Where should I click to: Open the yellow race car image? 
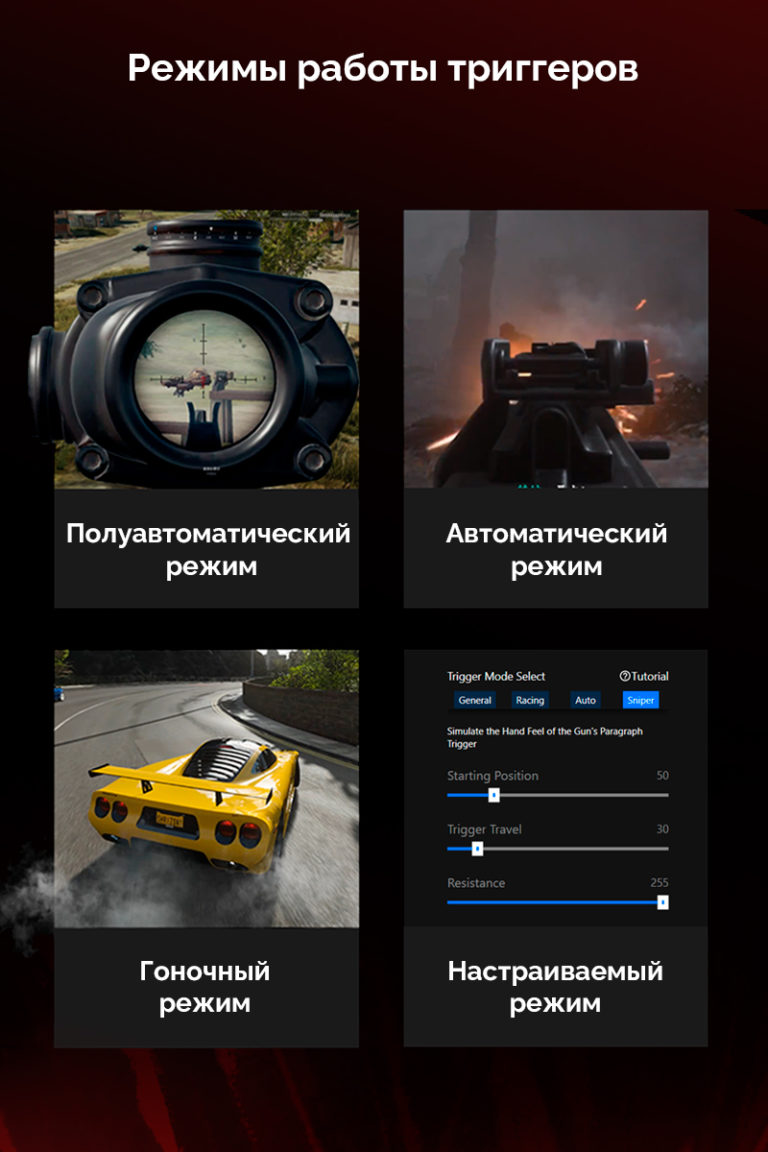[207, 788]
